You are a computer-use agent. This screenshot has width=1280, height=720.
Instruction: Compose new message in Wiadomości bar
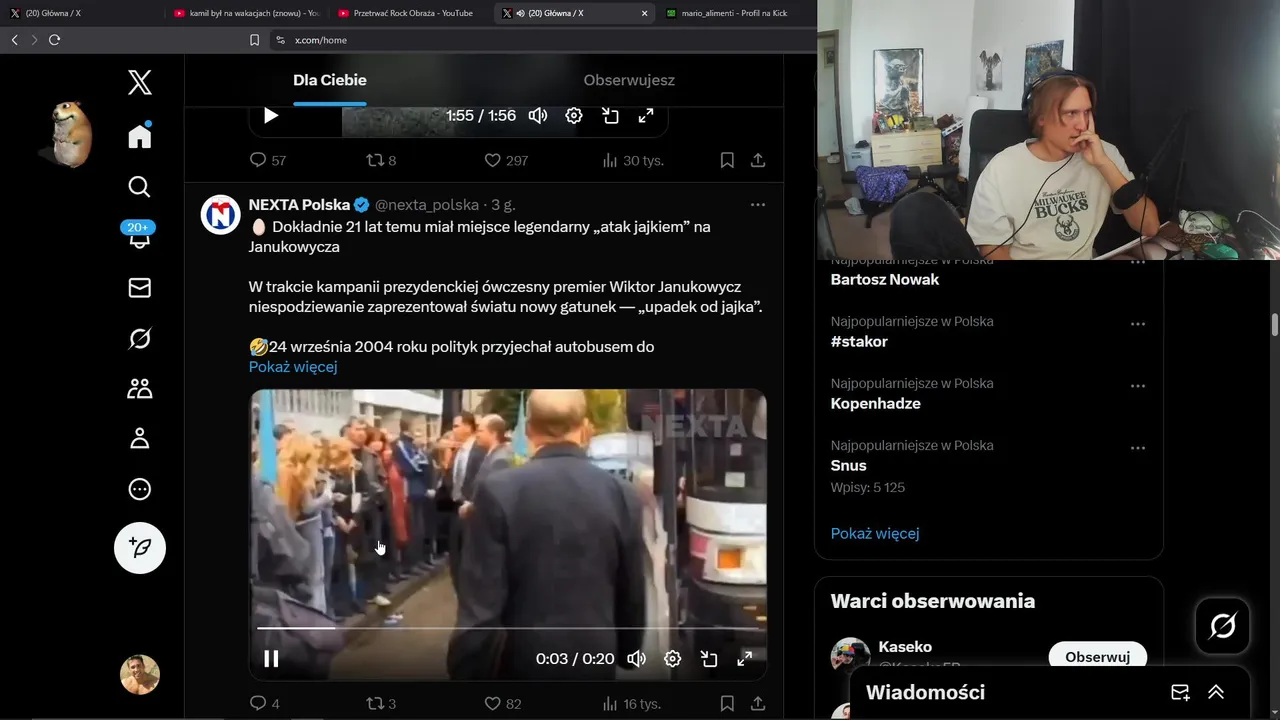[1180, 692]
